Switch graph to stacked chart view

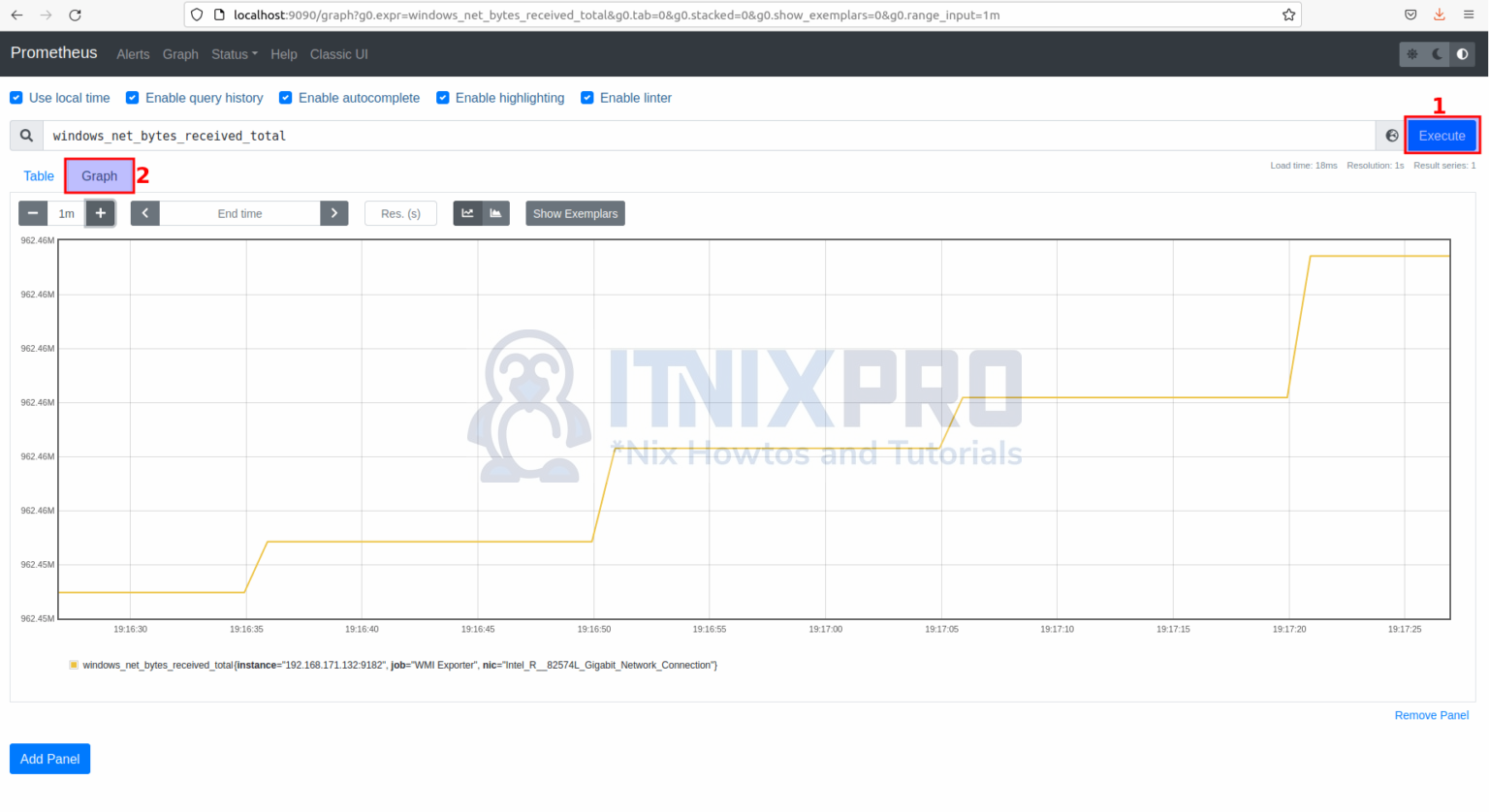[x=495, y=213]
